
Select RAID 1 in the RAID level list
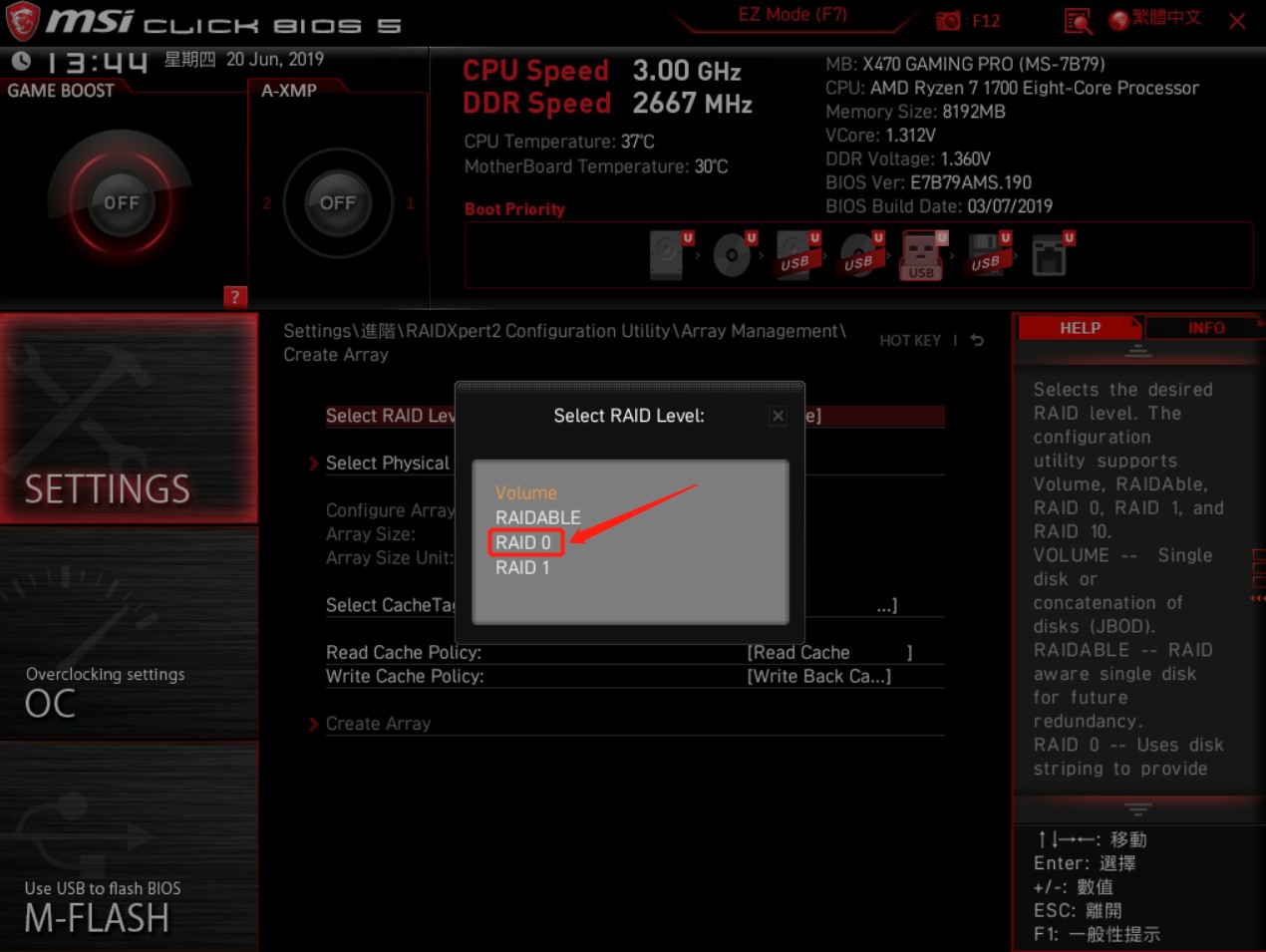pyautogui.click(x=522, y=567)
